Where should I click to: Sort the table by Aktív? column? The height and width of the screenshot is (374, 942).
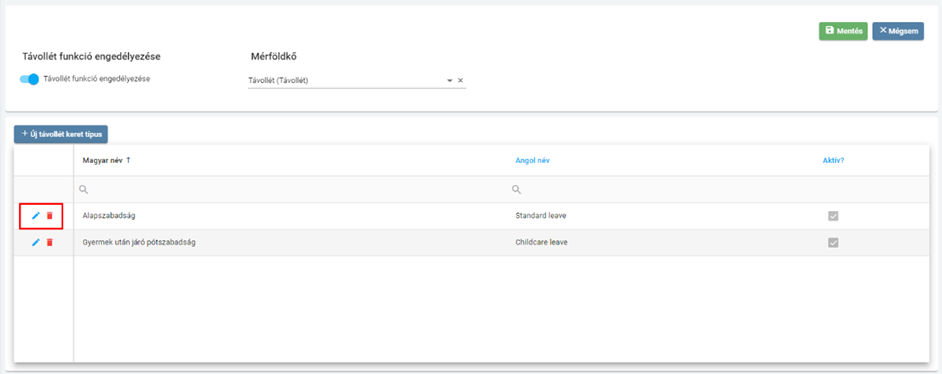[833, 161]
